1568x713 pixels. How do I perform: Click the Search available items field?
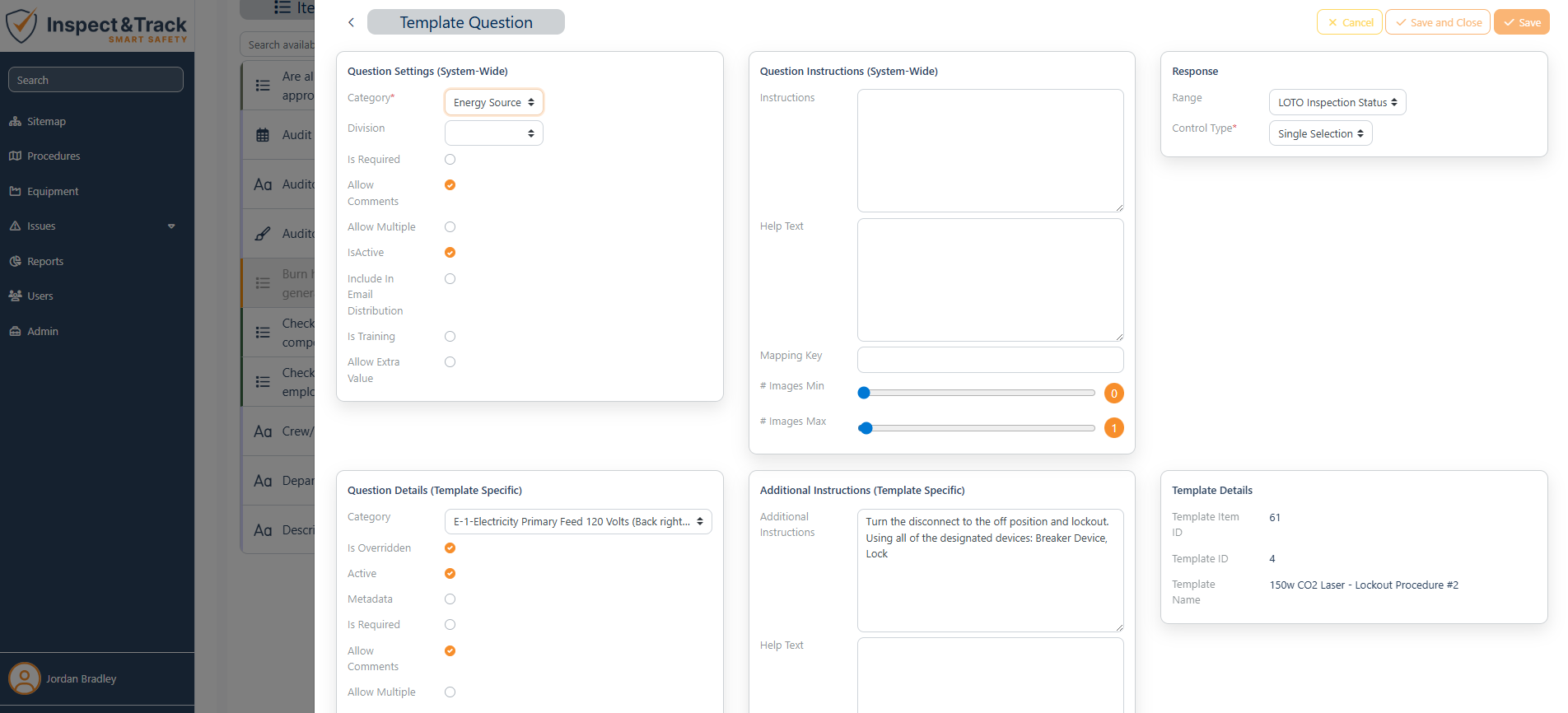[x=278, y=44]
